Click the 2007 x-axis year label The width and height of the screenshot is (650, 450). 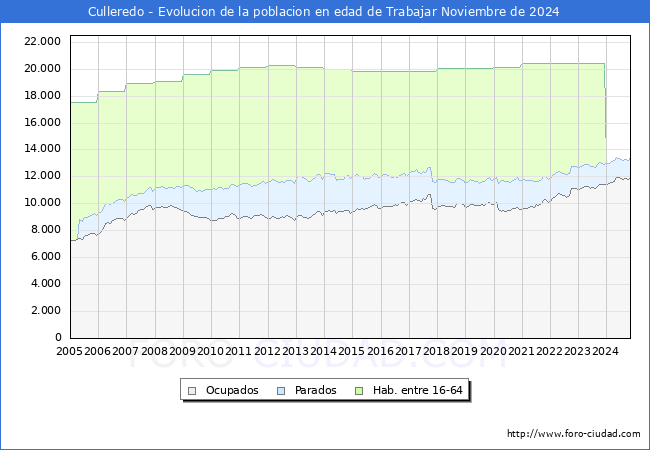tap(126, 351)
